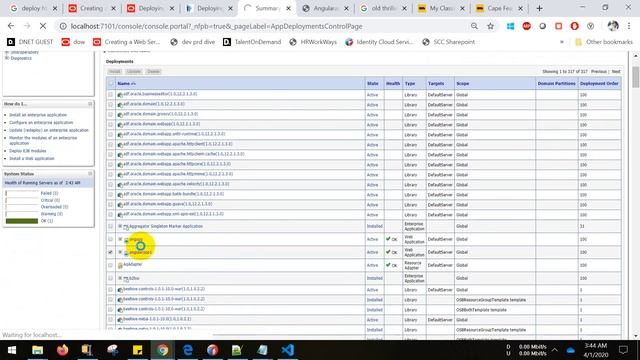Click the OneDrive cloud tray icon
This screenshot has width=640, height=360.
click(x=571, y=350)
